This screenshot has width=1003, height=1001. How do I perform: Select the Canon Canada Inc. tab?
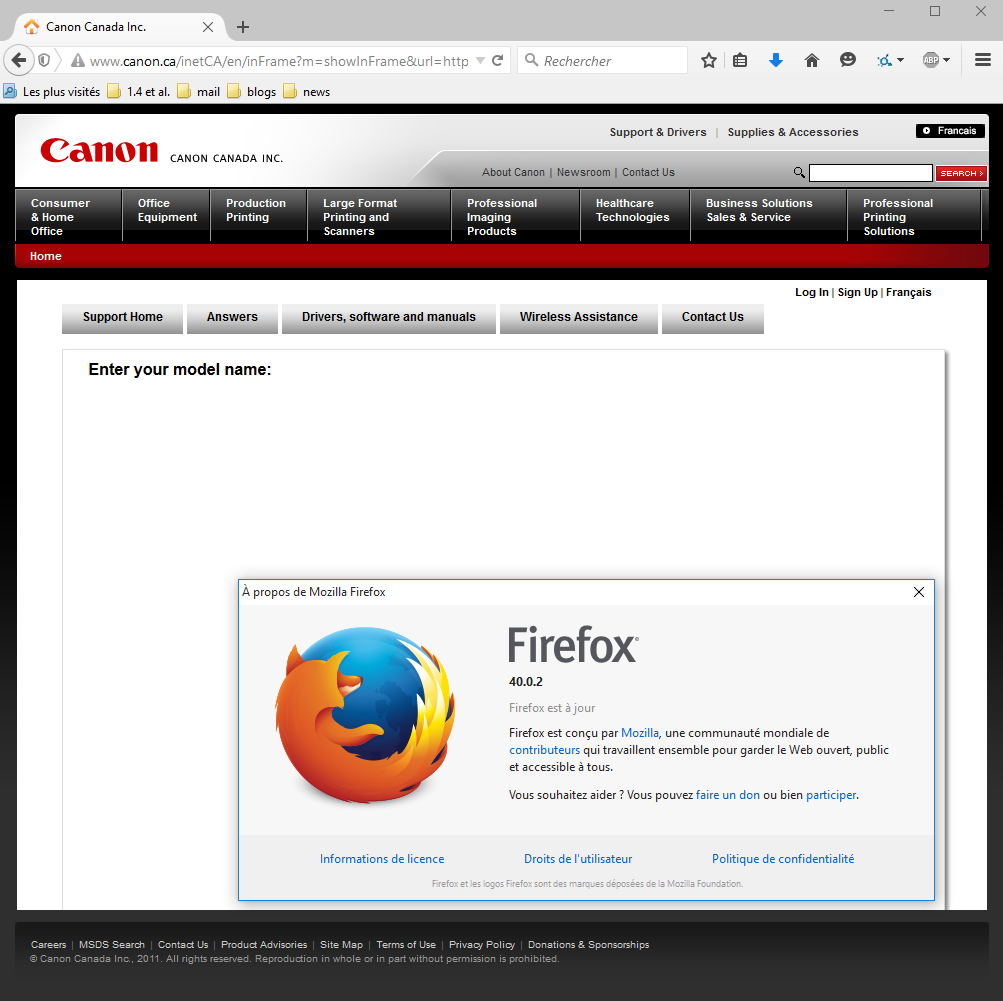[x=119, y=27]
